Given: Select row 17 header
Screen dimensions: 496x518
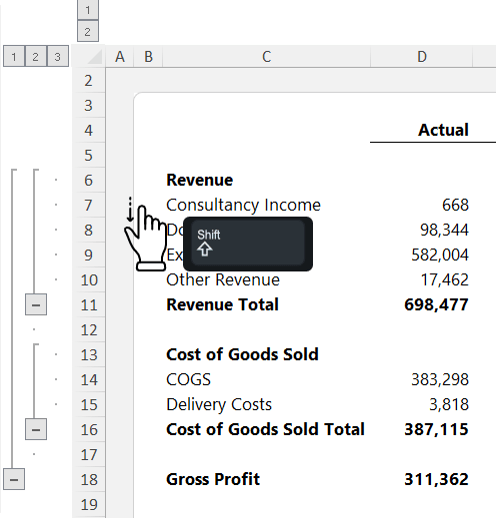Looking at the screenshot, I should point(89,454).
